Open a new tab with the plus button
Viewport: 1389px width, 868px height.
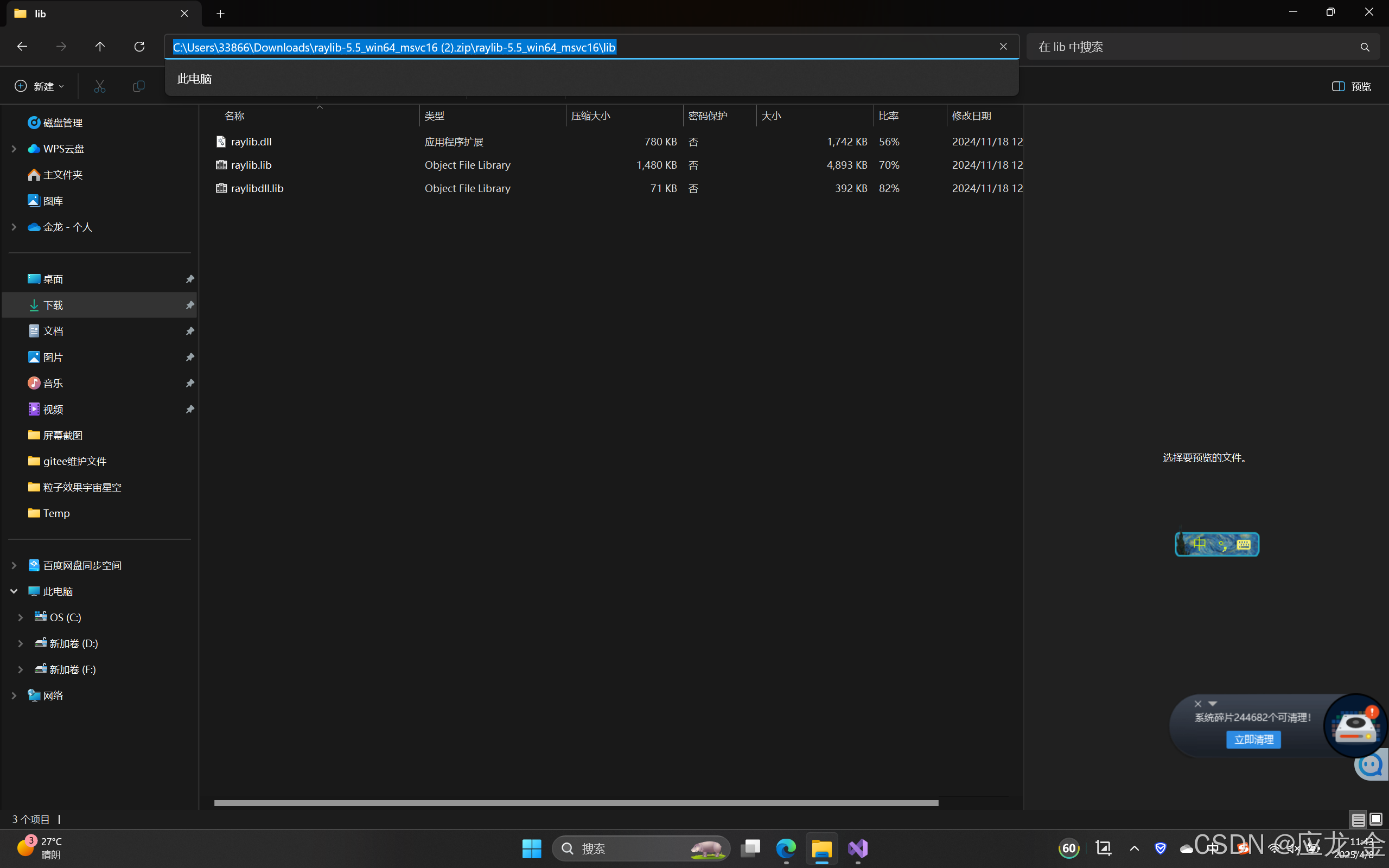coord(220,13)
